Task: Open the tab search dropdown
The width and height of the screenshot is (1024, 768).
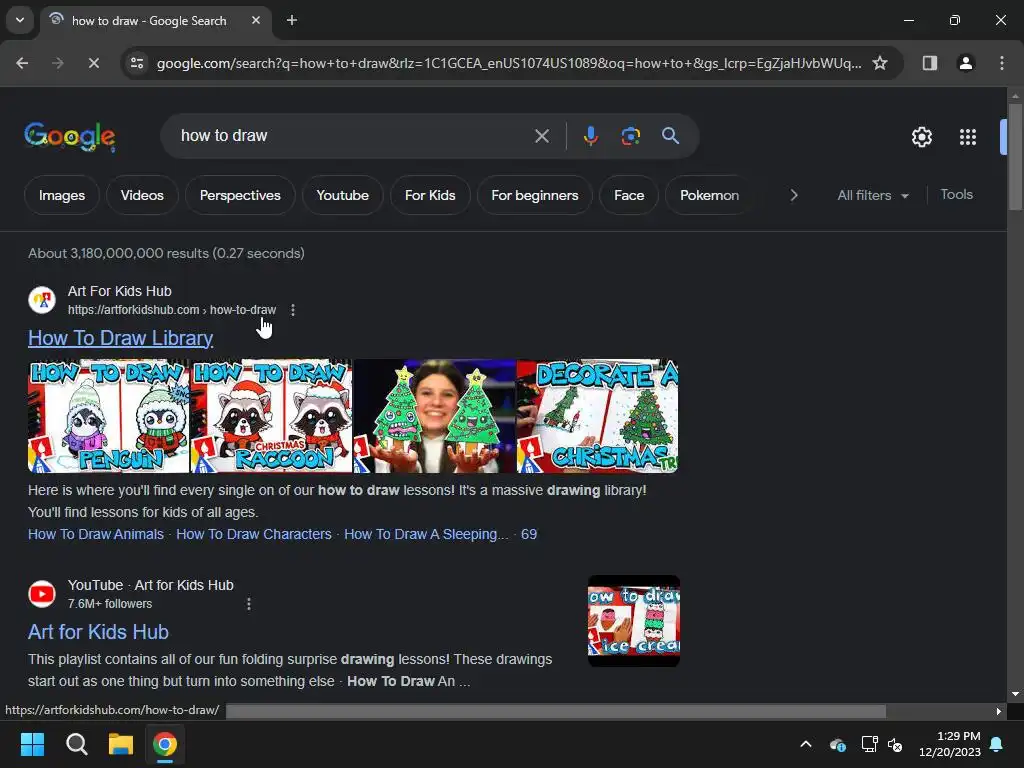Action: tap(20, 20)
